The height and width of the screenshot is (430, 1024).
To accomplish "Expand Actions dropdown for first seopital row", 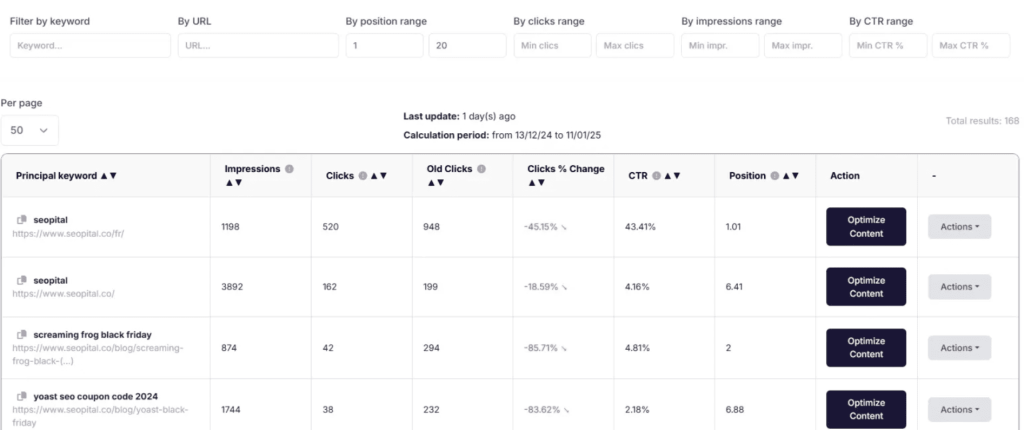I will pyautogui.click(x=959, y=226).
